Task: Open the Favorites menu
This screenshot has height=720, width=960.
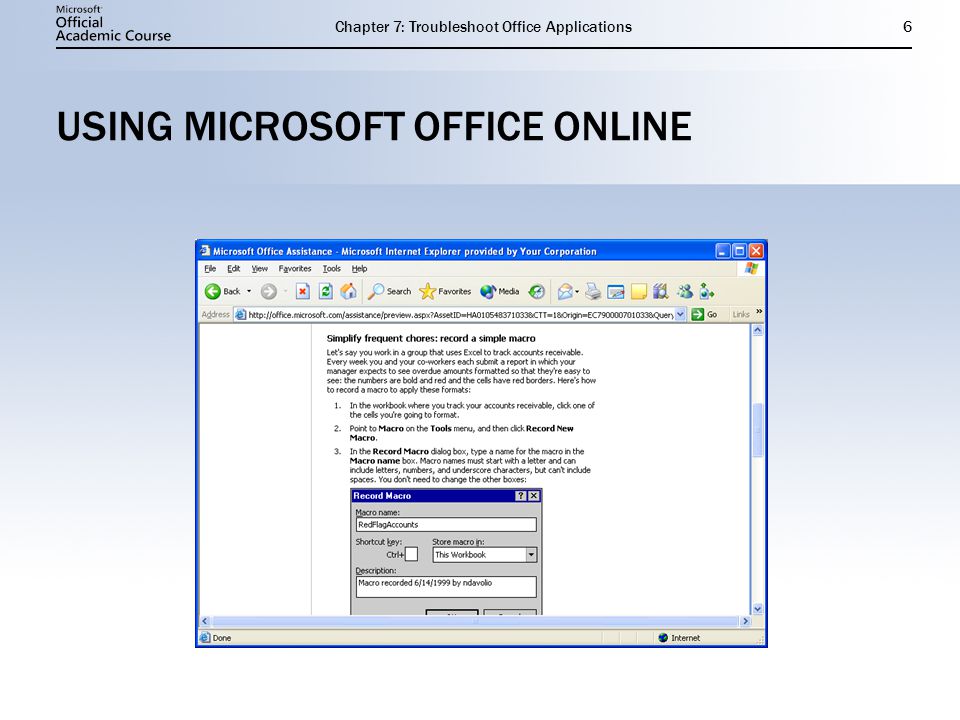Action: point(294,269)
